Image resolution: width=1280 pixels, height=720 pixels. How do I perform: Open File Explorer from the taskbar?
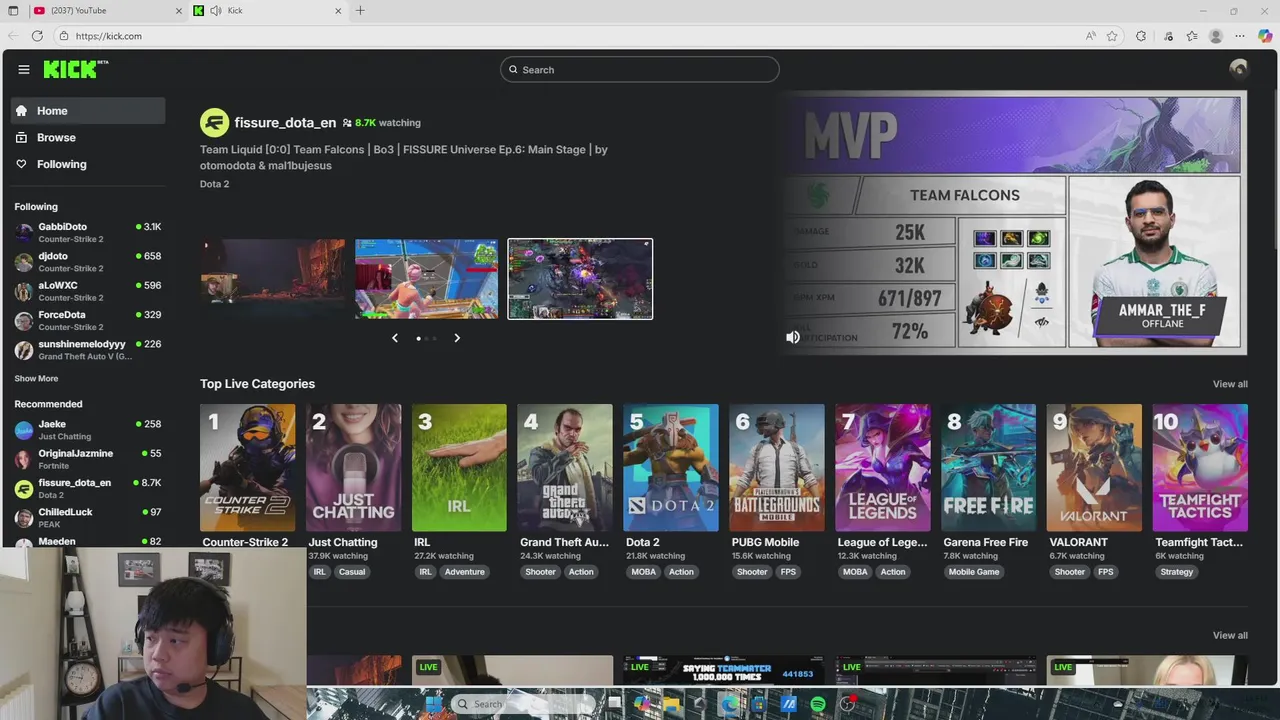coord(671,704)
